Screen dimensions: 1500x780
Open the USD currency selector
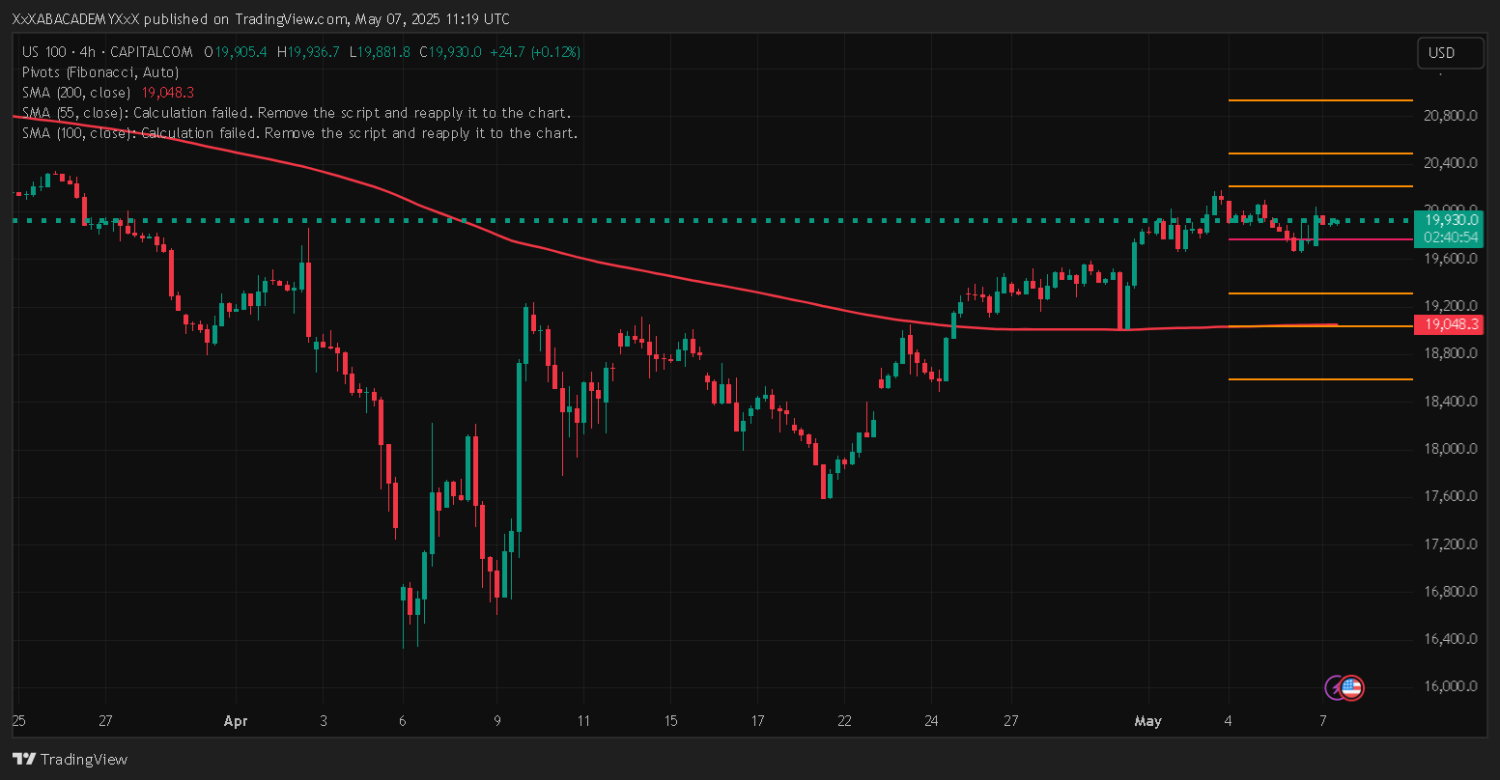(x=1449, y=53)
